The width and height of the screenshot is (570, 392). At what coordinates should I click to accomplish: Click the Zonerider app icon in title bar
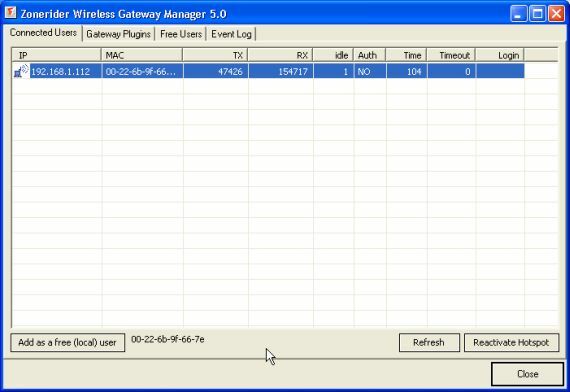point(11,13)
